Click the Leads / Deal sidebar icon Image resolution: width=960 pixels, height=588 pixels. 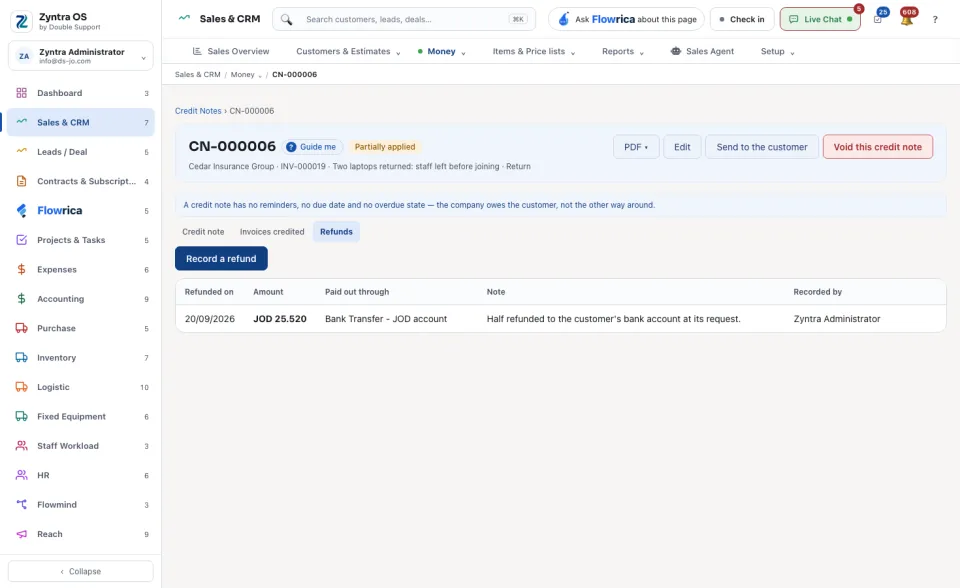pos(21,151)
